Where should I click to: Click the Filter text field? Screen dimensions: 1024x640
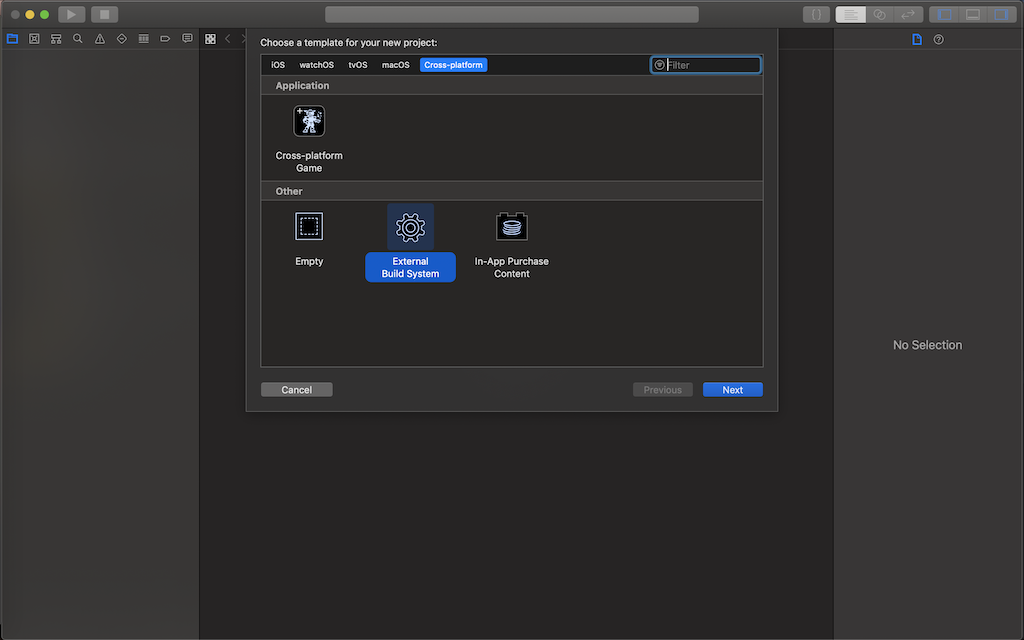click(x=706, y=65)
